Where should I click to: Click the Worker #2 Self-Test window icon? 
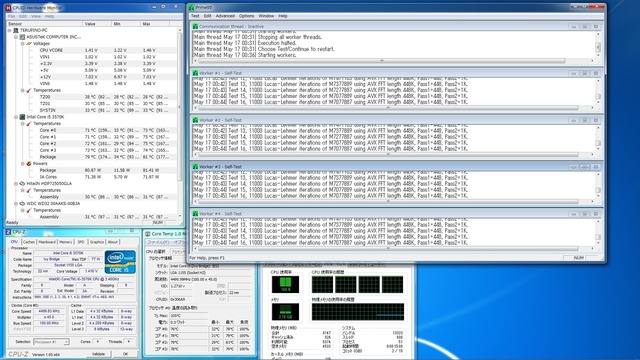point(196,120)
